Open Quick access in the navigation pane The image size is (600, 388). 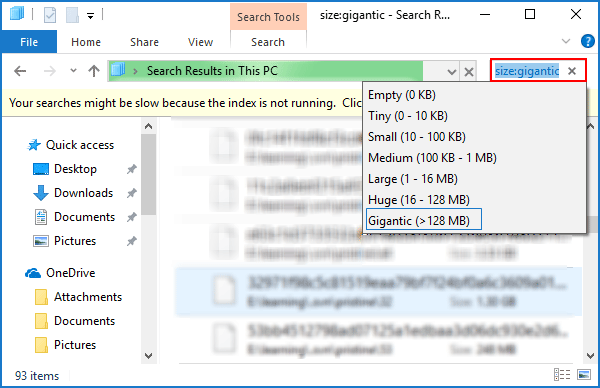pyautogui.click(x=80, y=145)
